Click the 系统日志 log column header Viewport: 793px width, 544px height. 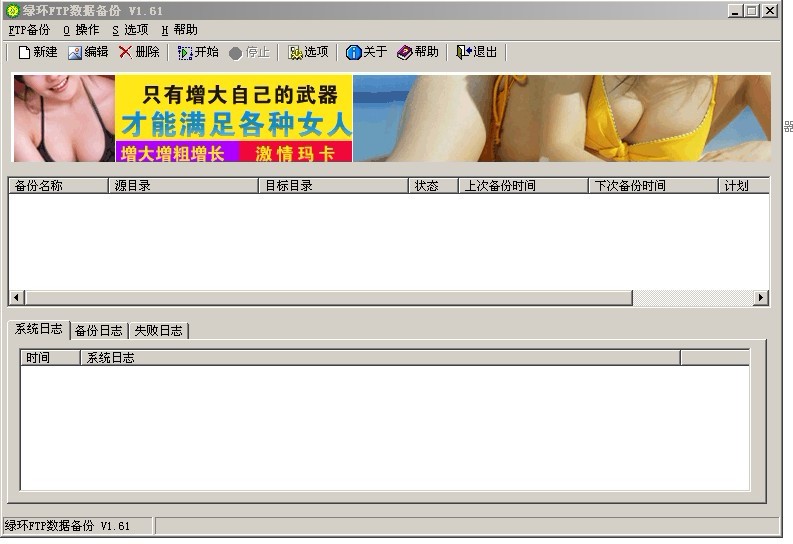click(380, 357)
